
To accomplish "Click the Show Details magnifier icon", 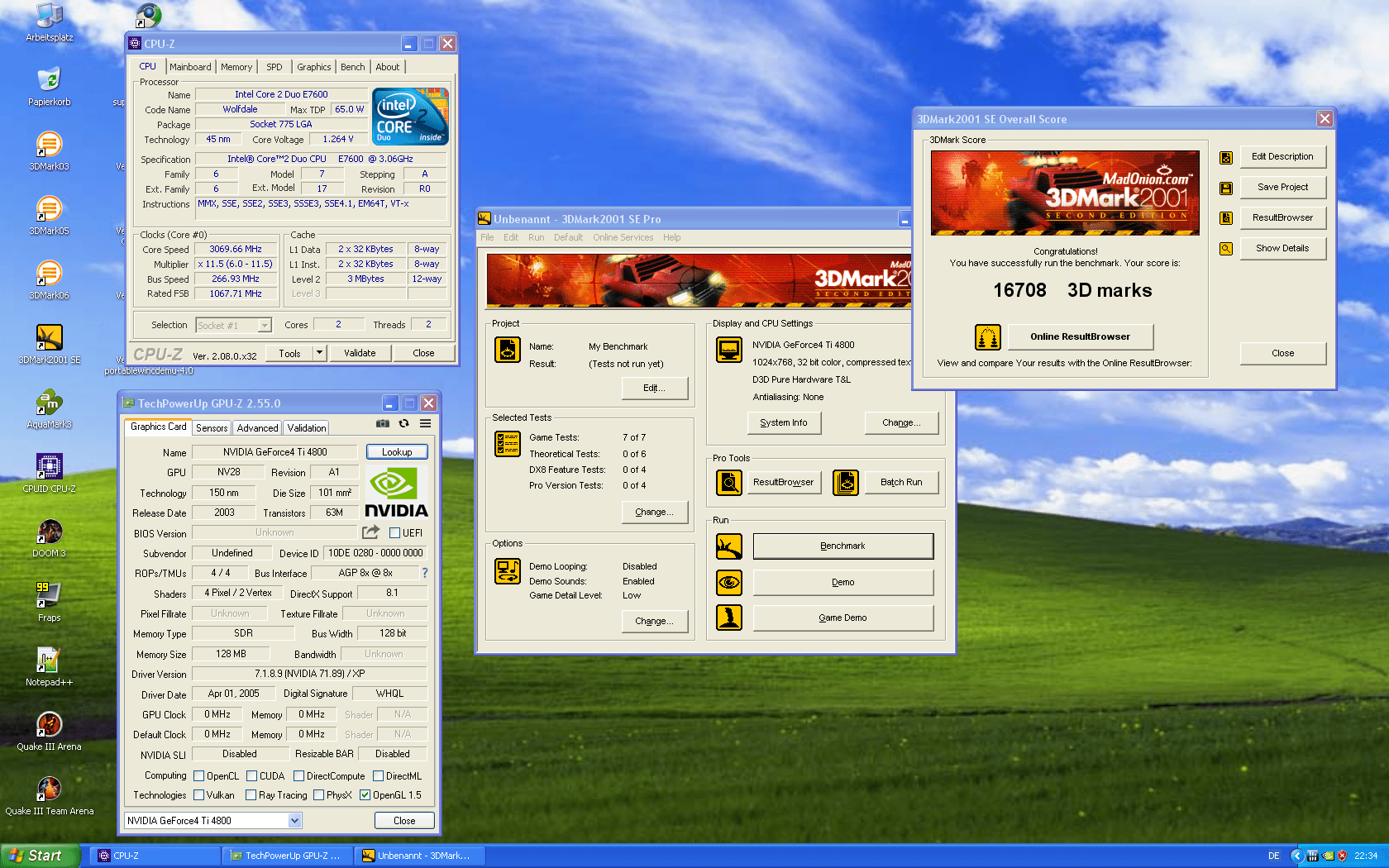I will click(1226, 249).
